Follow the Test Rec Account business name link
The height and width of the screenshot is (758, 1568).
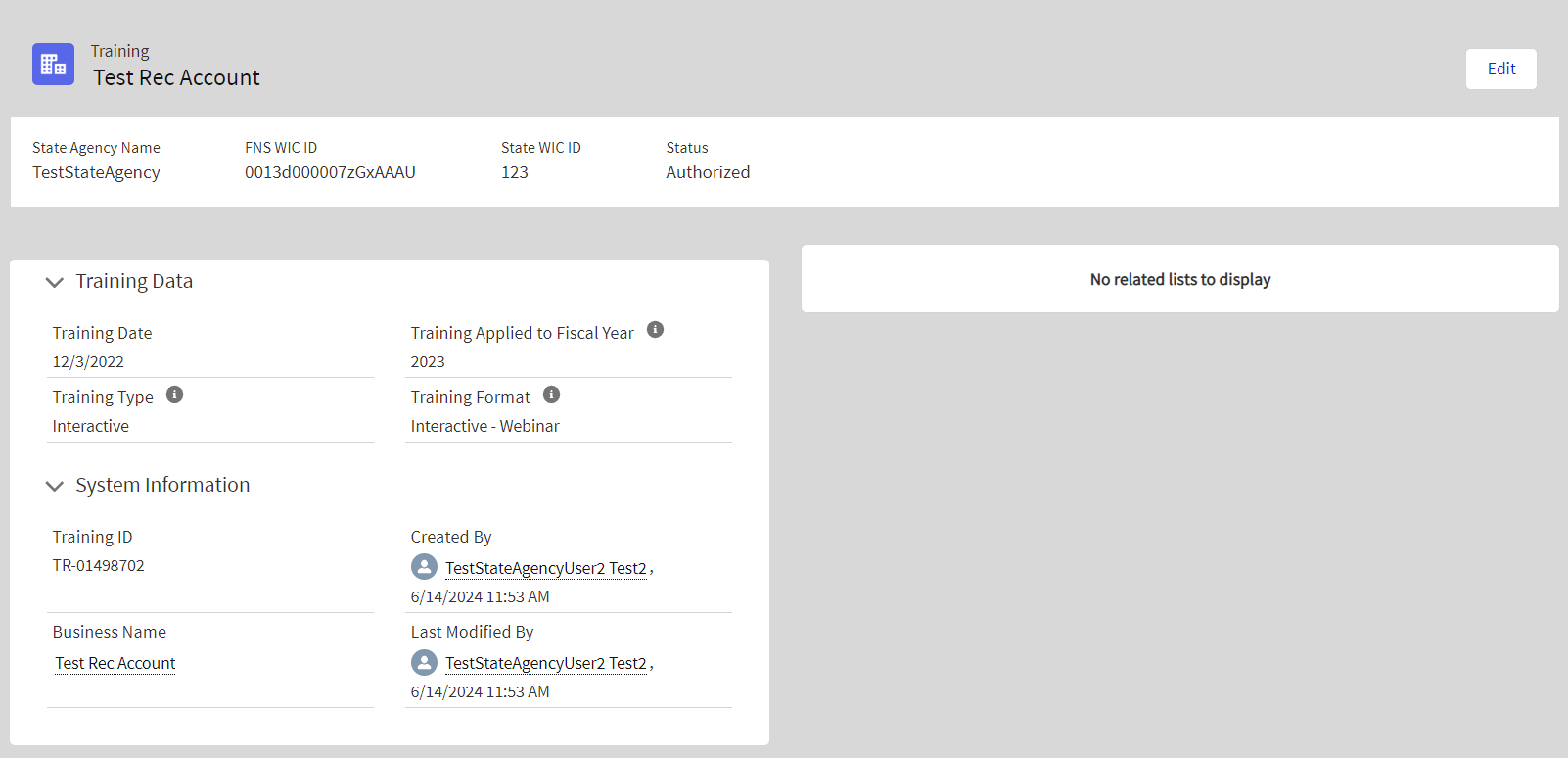tap(115, 663)
